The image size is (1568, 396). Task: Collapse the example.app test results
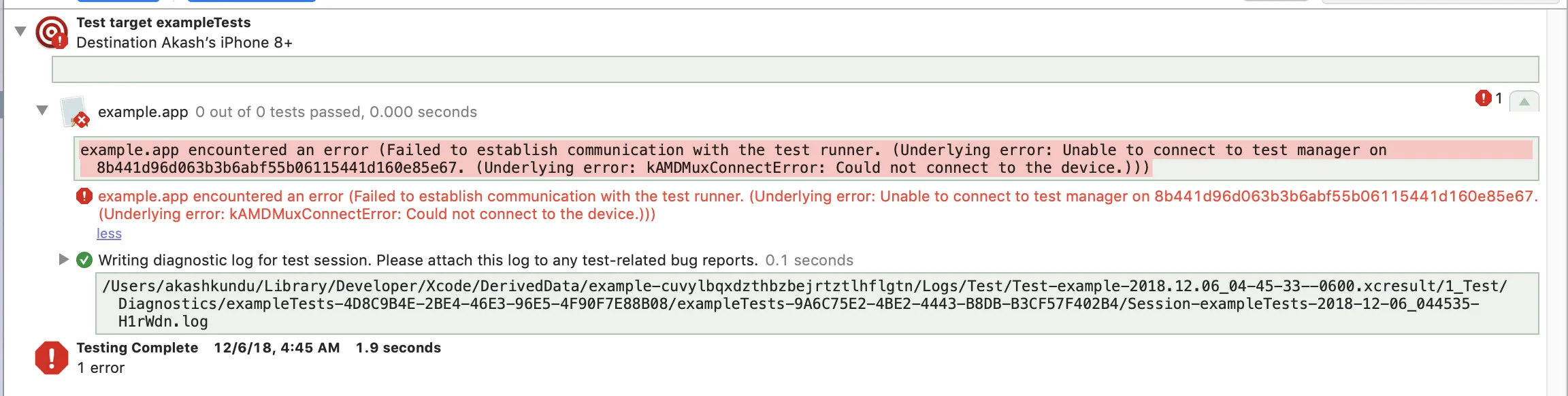[42, 110]
